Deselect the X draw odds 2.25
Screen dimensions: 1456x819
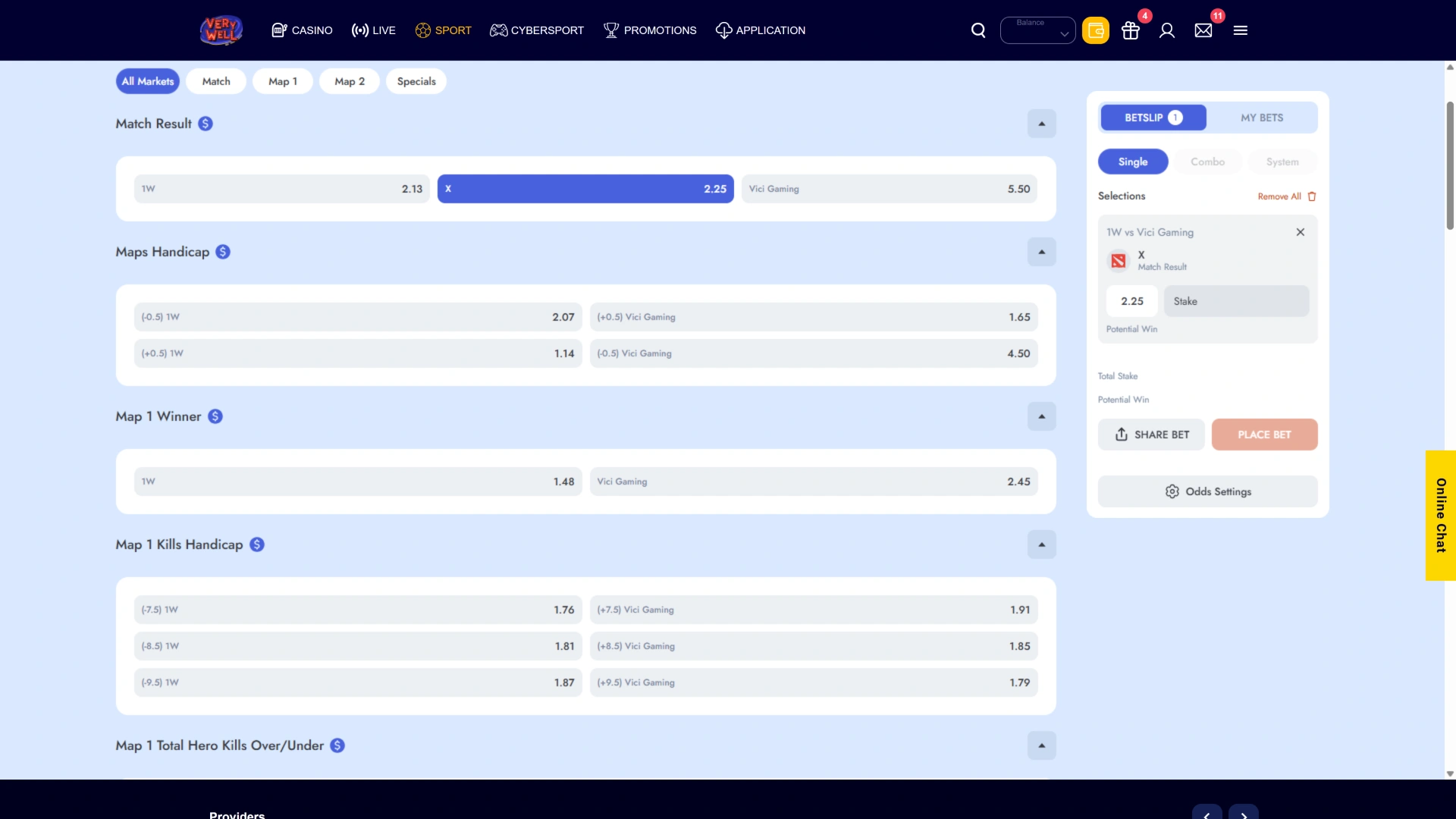click(x=585, y=189)
